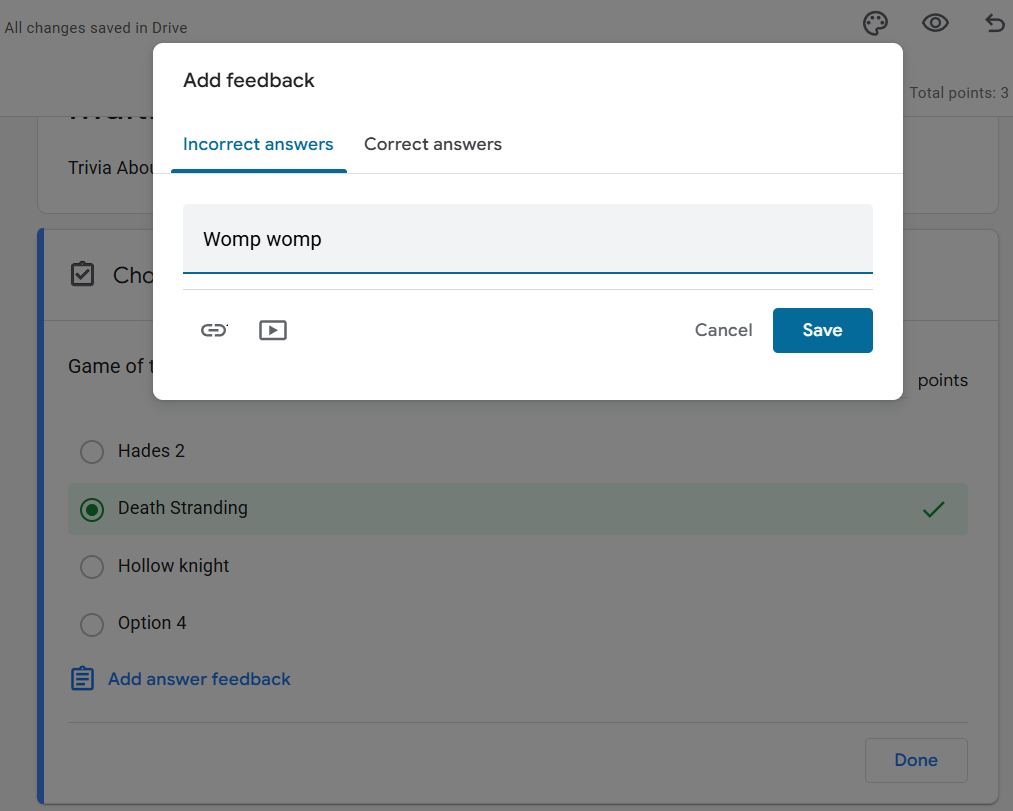Click the Done button
Viewport: 1013px width, 811px height.
point(916,760)
